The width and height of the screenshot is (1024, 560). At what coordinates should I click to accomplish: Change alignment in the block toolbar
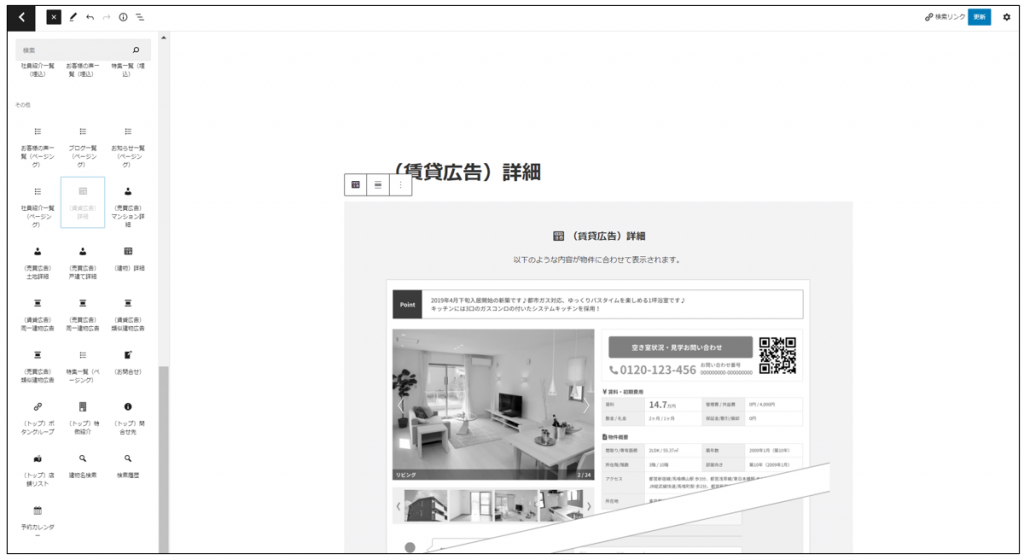pyautogui.click(x=378, y=185)
